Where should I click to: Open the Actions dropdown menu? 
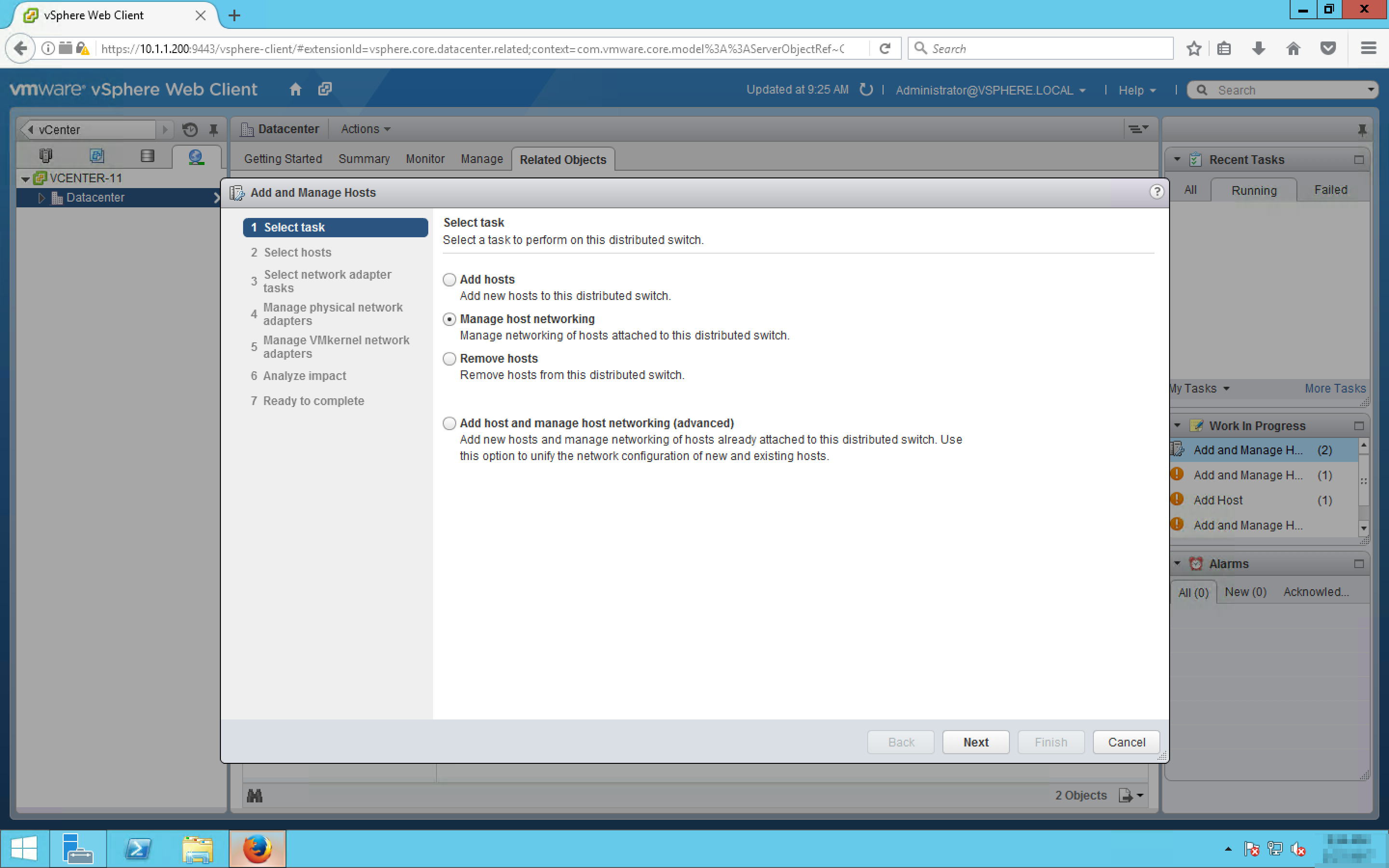click(365, 129)
